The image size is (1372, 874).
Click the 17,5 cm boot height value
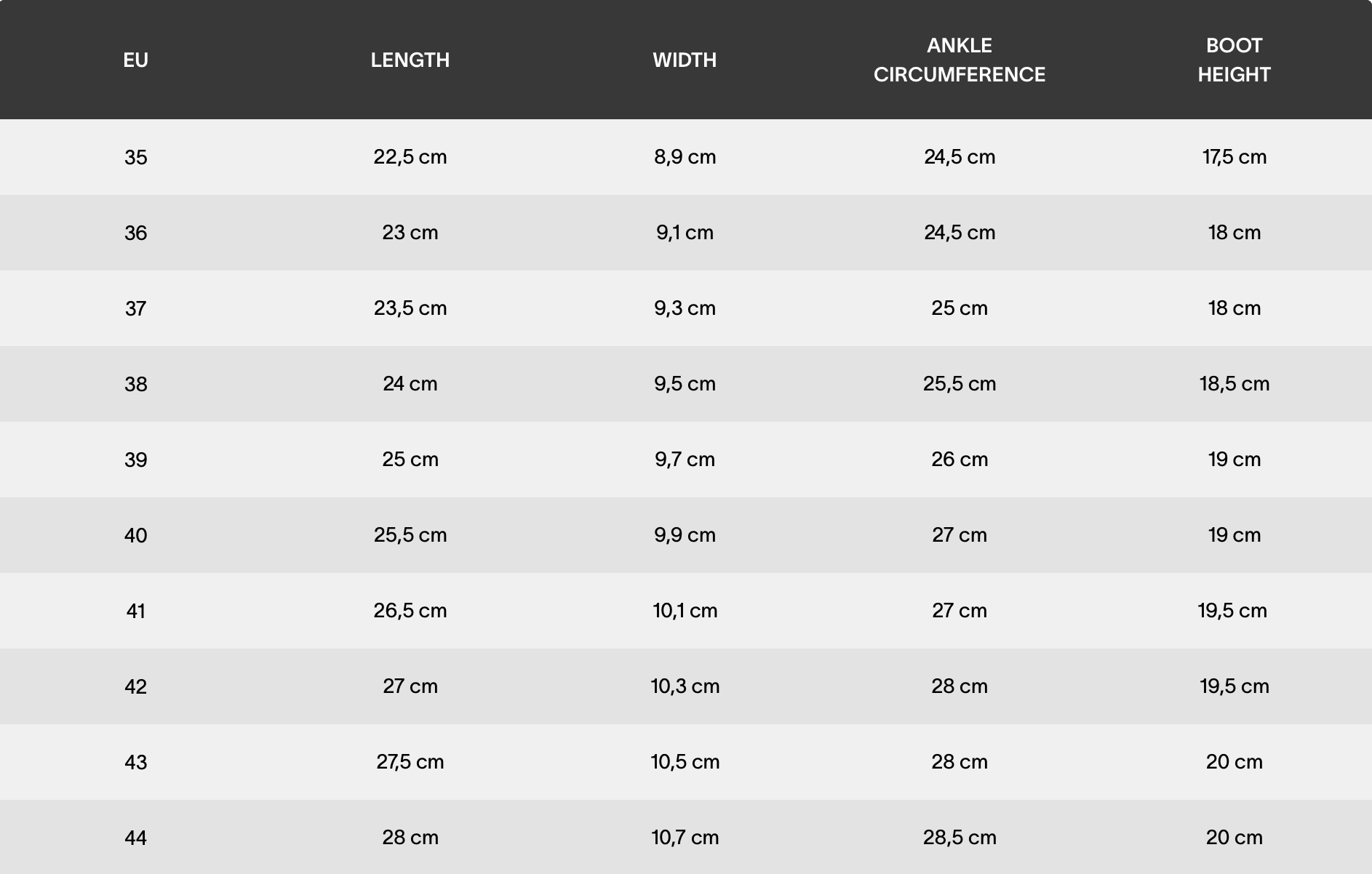pos(1234,157)
